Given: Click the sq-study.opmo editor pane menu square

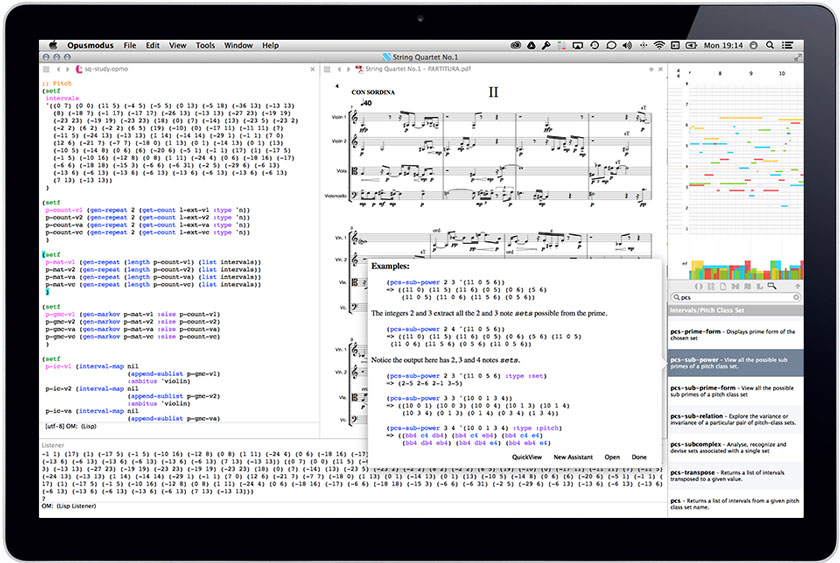Looking at the screenshot, I should (x=46, y=69).
